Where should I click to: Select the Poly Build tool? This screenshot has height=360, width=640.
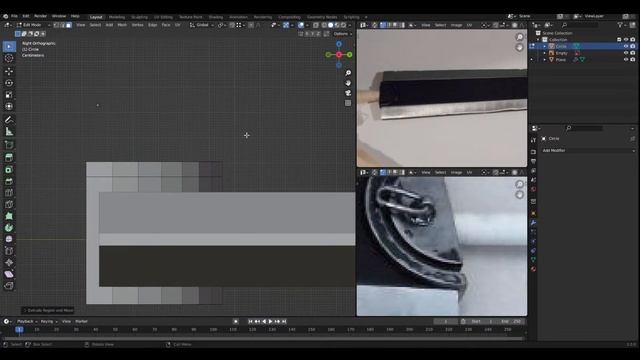9,216
